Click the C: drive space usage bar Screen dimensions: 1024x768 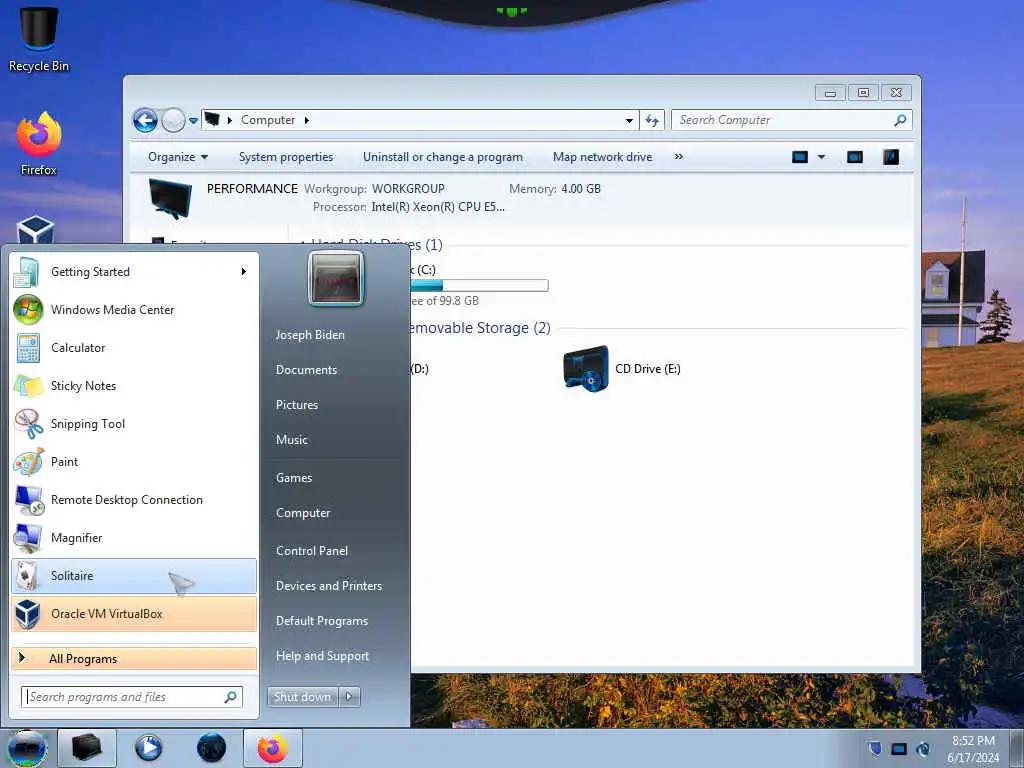point(479,285)
